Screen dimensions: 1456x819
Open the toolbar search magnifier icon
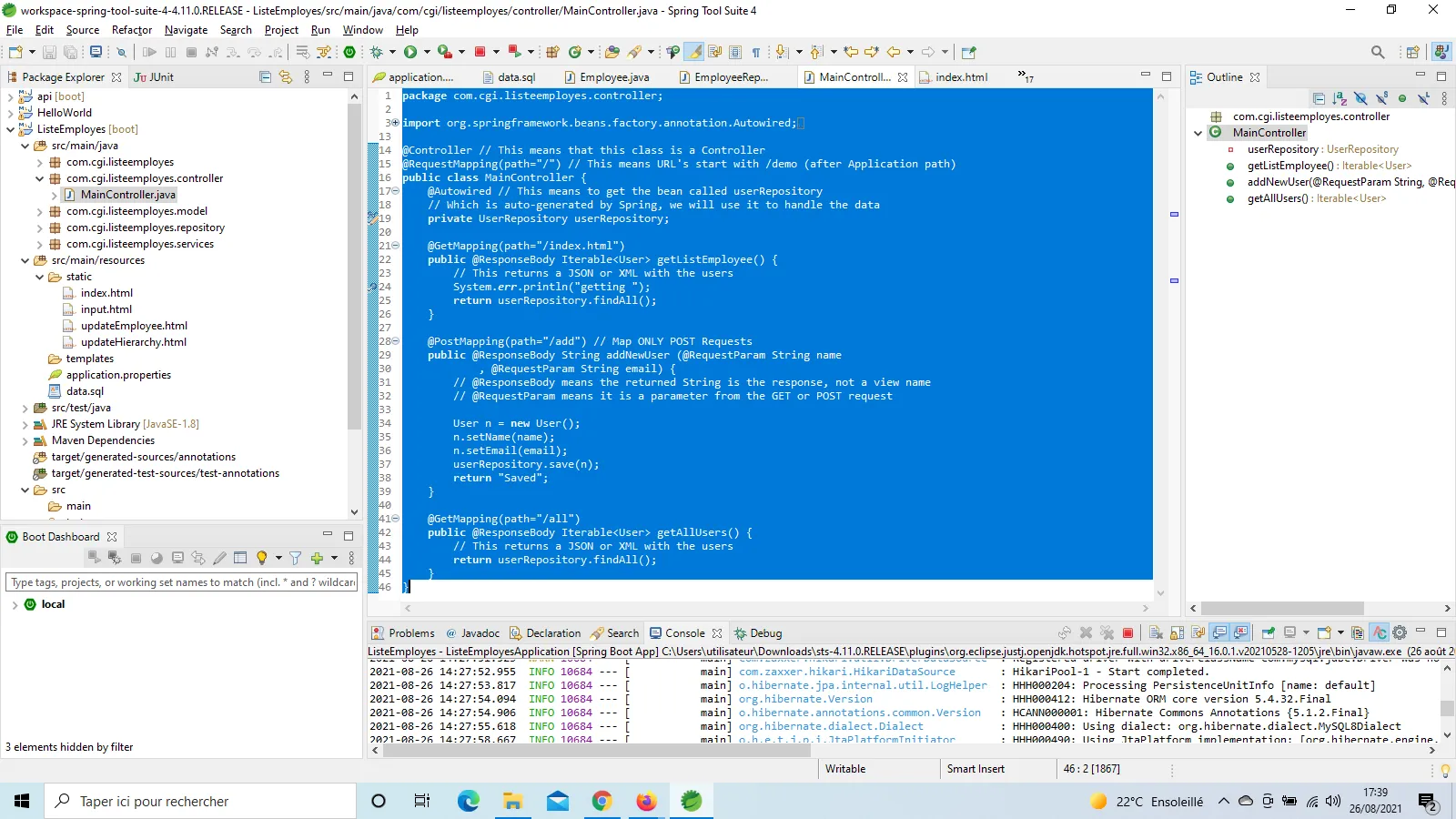click(x=1378, y=52)
